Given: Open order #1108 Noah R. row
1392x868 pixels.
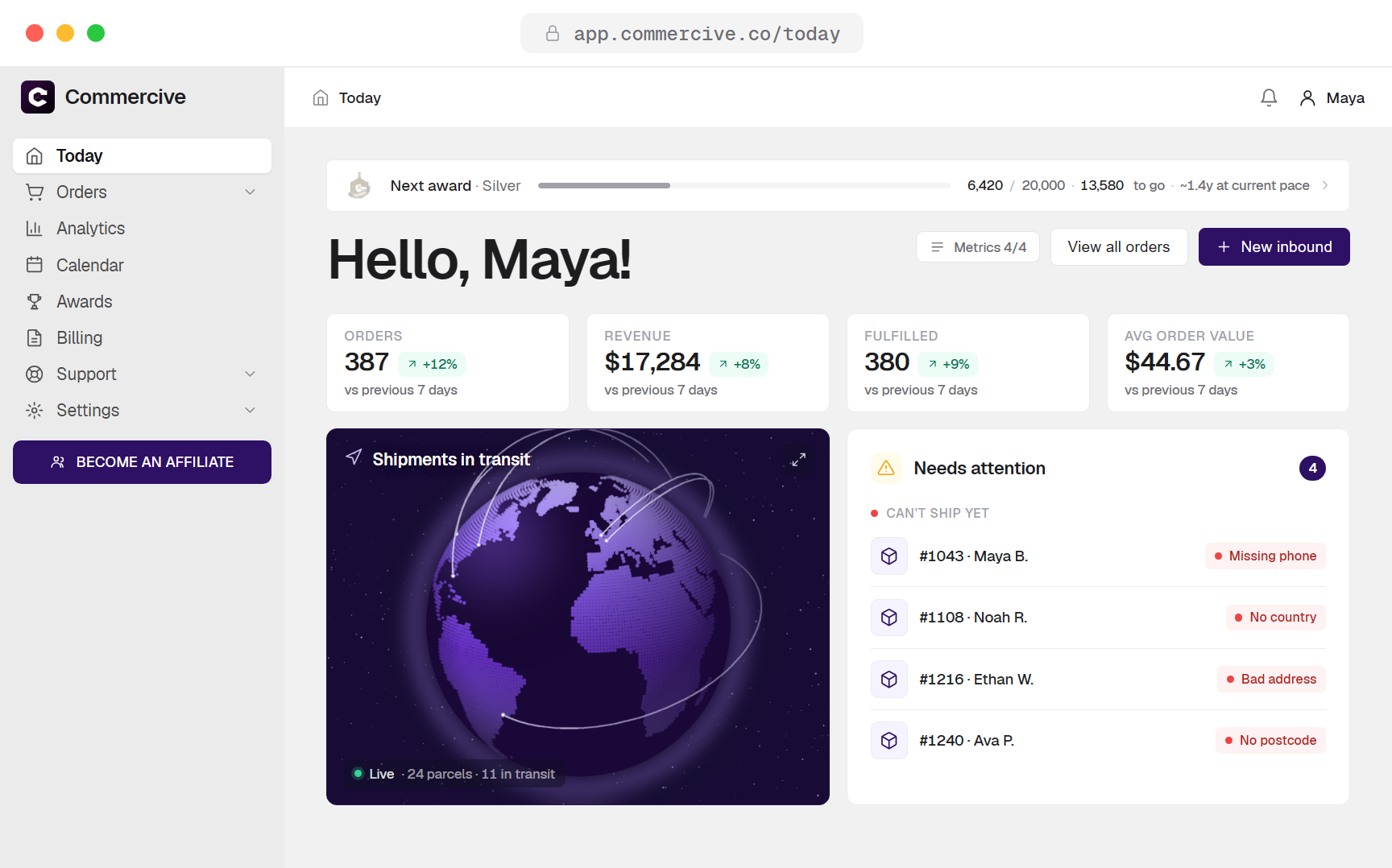Looking at the screenshot, I should 1098,618.
